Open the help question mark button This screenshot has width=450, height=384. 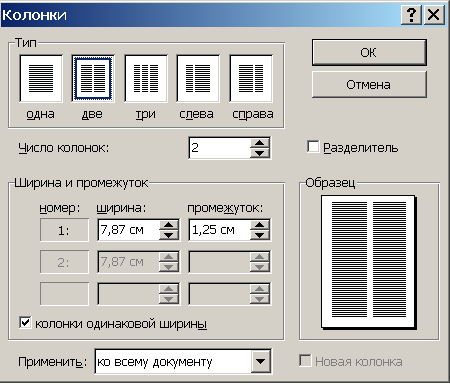(x=411, y=15)
